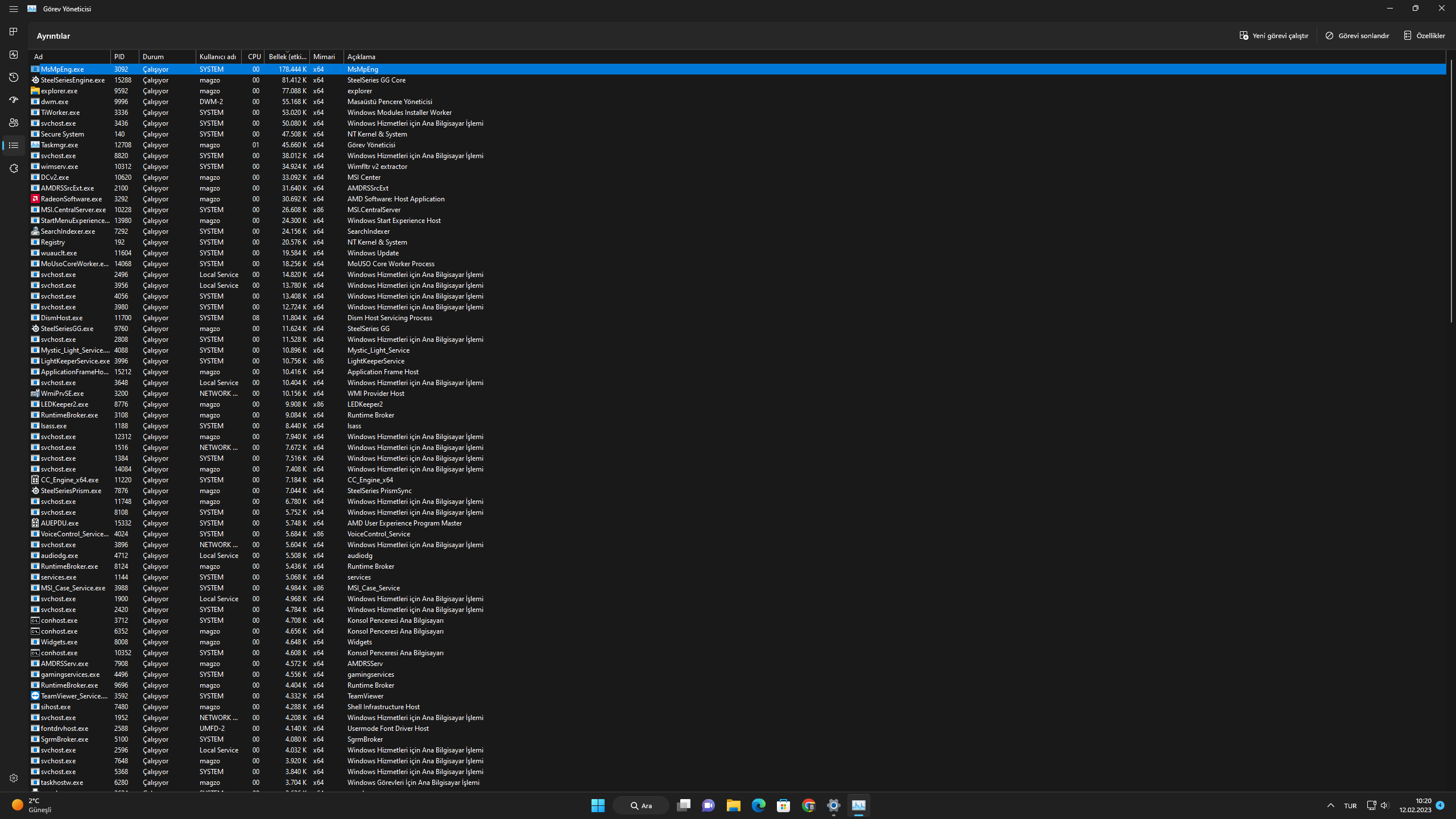
Task: Select the SteelSeriesEngine.exe process
Action: coord(738,80)
